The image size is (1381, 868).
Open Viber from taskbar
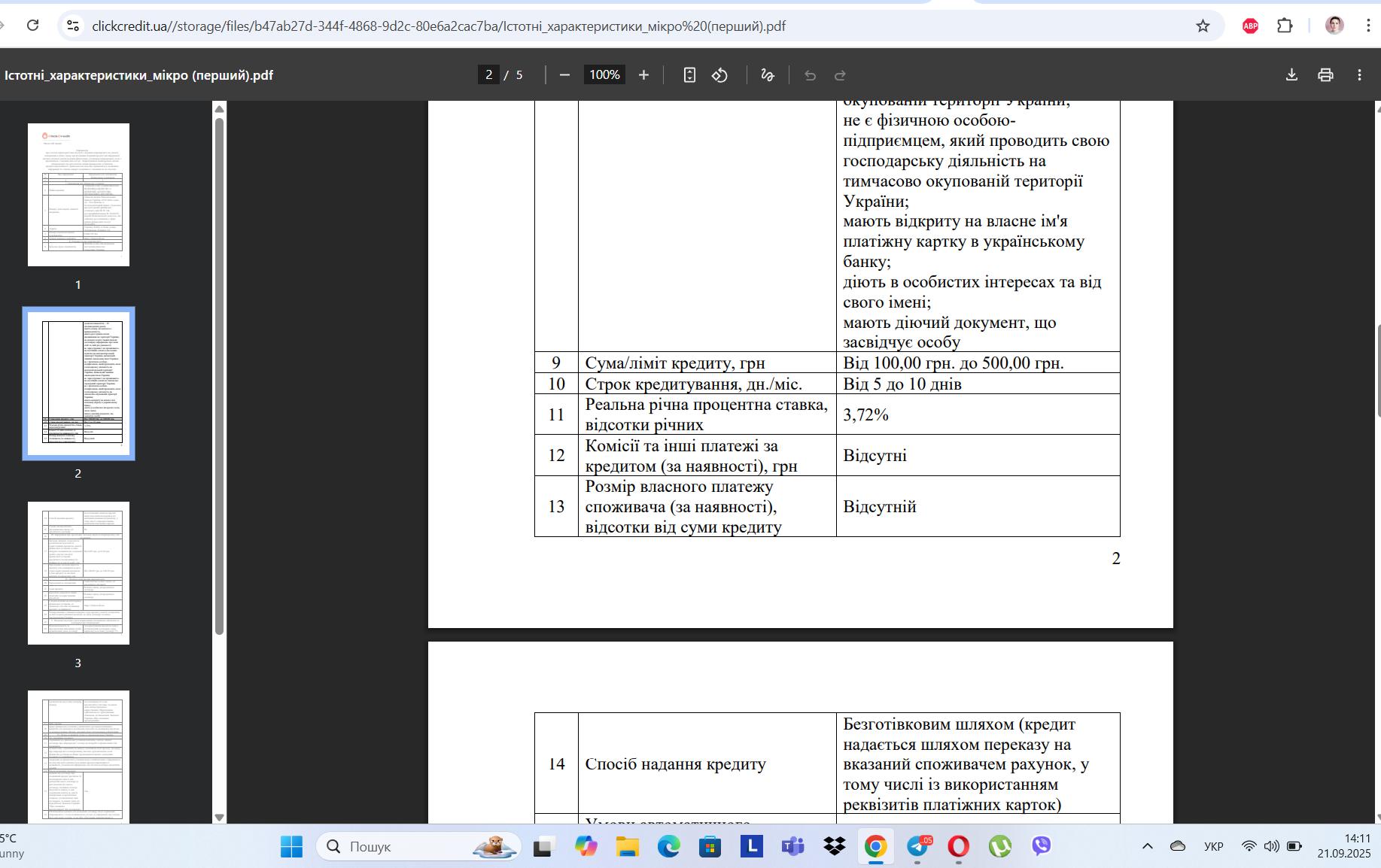coord(1041,847)
